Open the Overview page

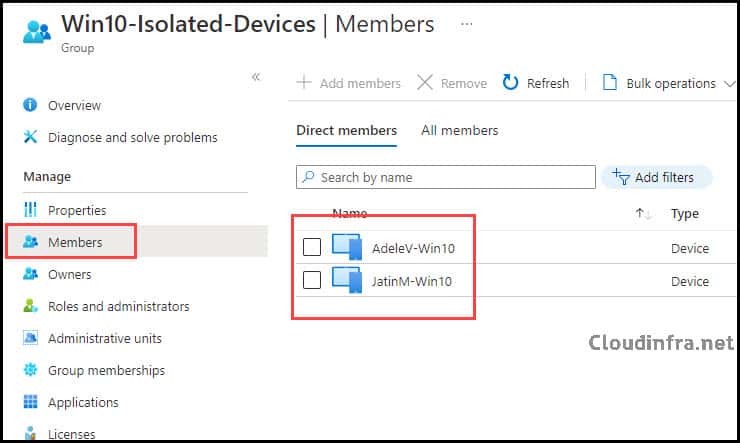pos(74,105)
